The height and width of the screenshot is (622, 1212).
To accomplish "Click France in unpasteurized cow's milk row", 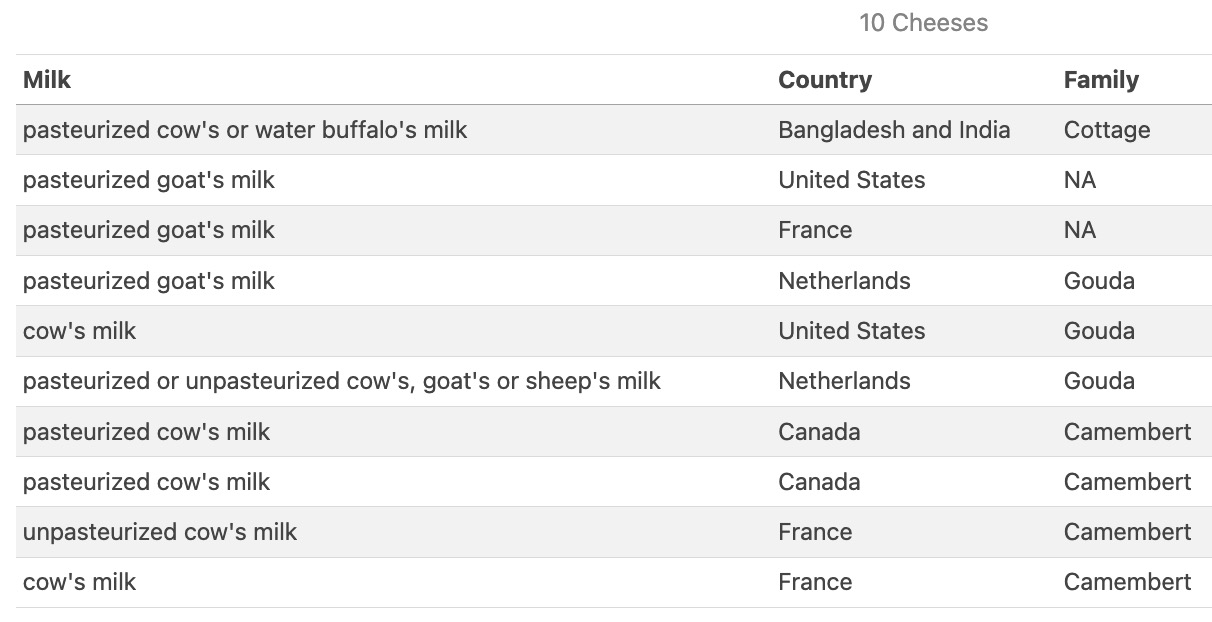I will pos(815,532).
